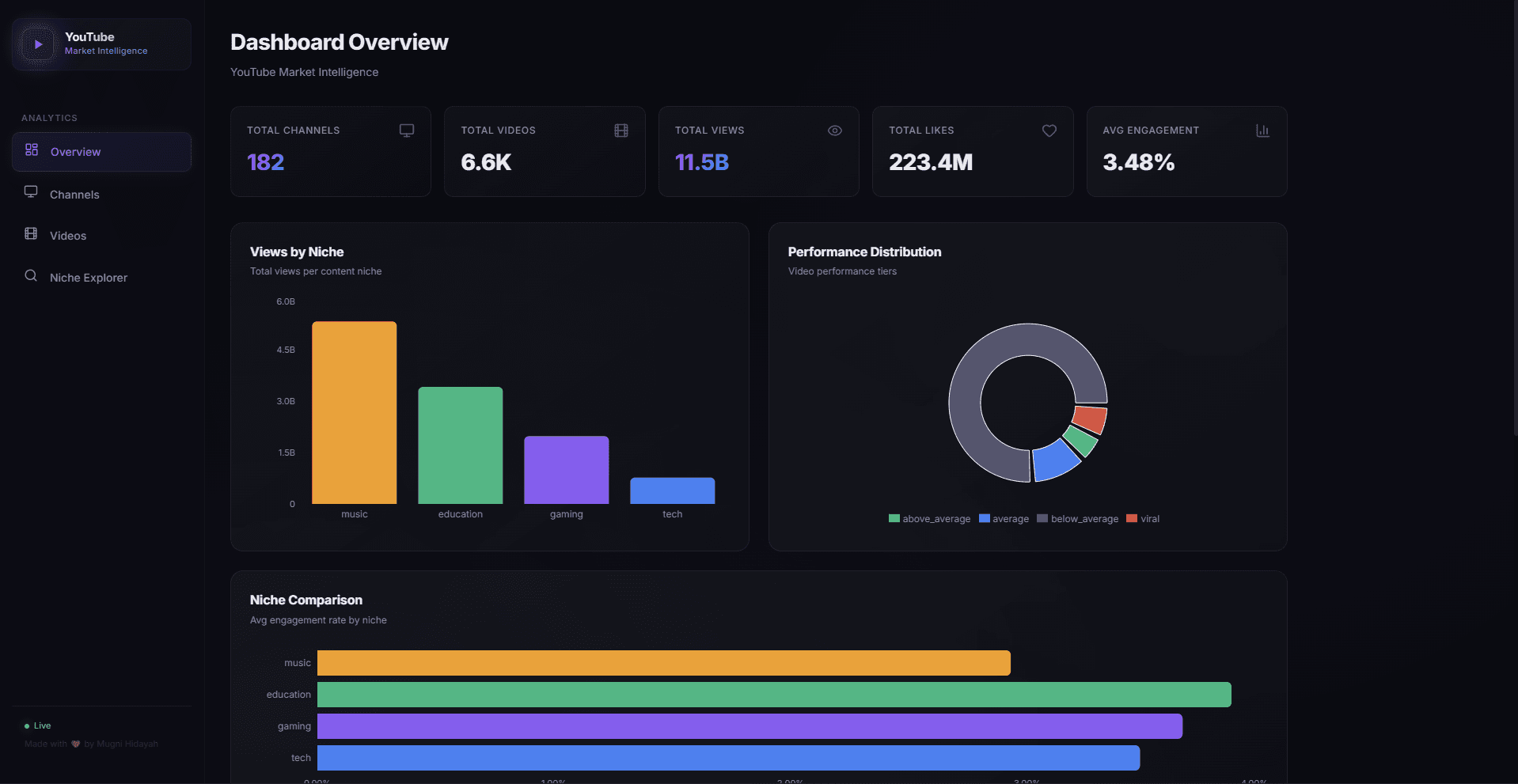Click the music bar in Niche Comparison
1518x784 pixels.
coord(664,663)
